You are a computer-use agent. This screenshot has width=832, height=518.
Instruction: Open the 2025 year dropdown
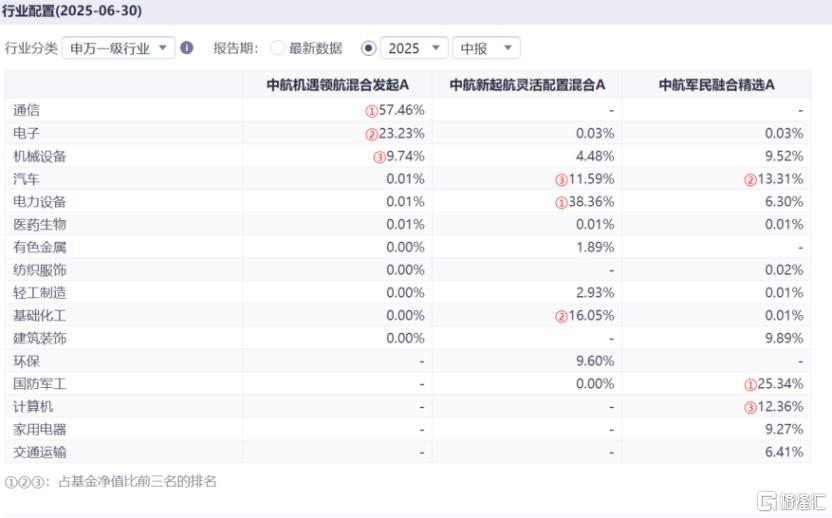[414, 48]
